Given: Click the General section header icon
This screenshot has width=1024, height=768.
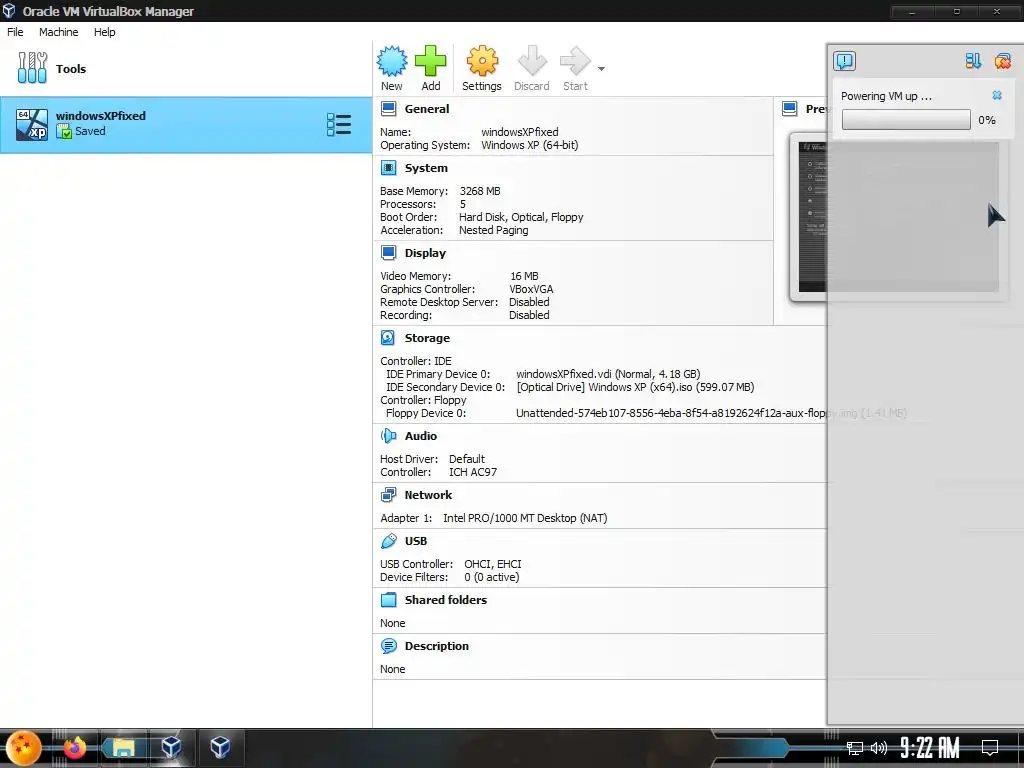Looking at the screenshot, I should (389, 108).
